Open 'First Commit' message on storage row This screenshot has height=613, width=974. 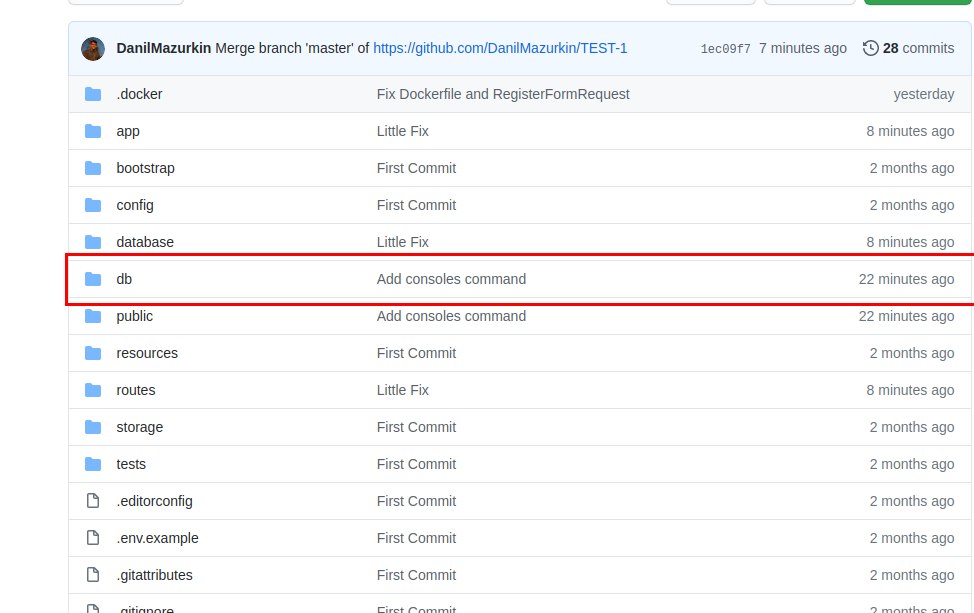(x=416, y=427)
